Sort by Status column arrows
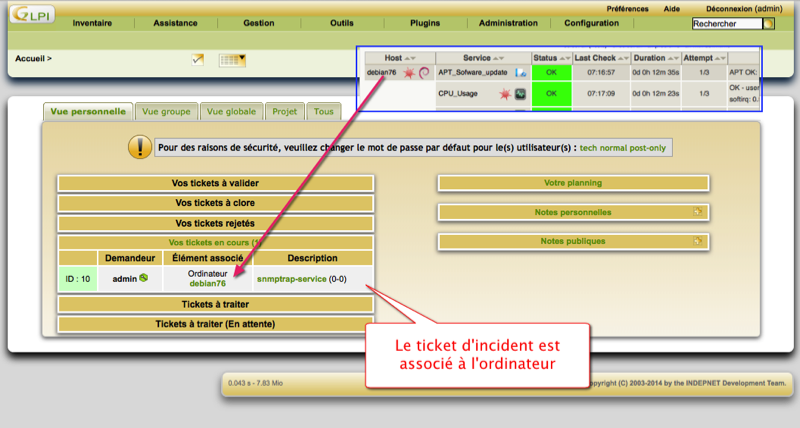 [565, 58]
